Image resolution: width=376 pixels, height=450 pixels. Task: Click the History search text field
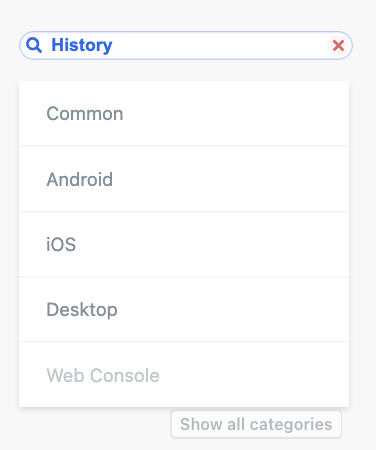coord(186,46)
